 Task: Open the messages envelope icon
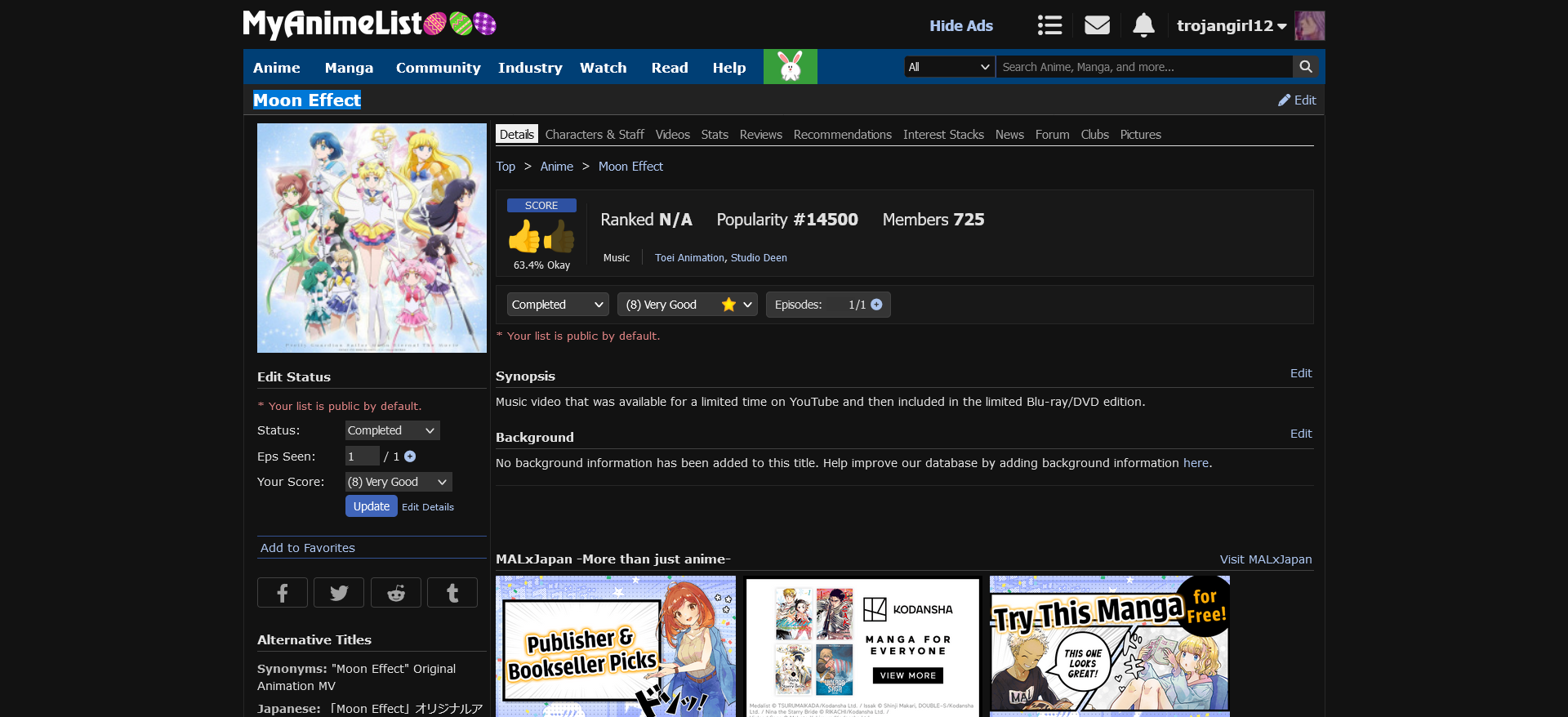pyautogui.click(x=1097, y=25)
